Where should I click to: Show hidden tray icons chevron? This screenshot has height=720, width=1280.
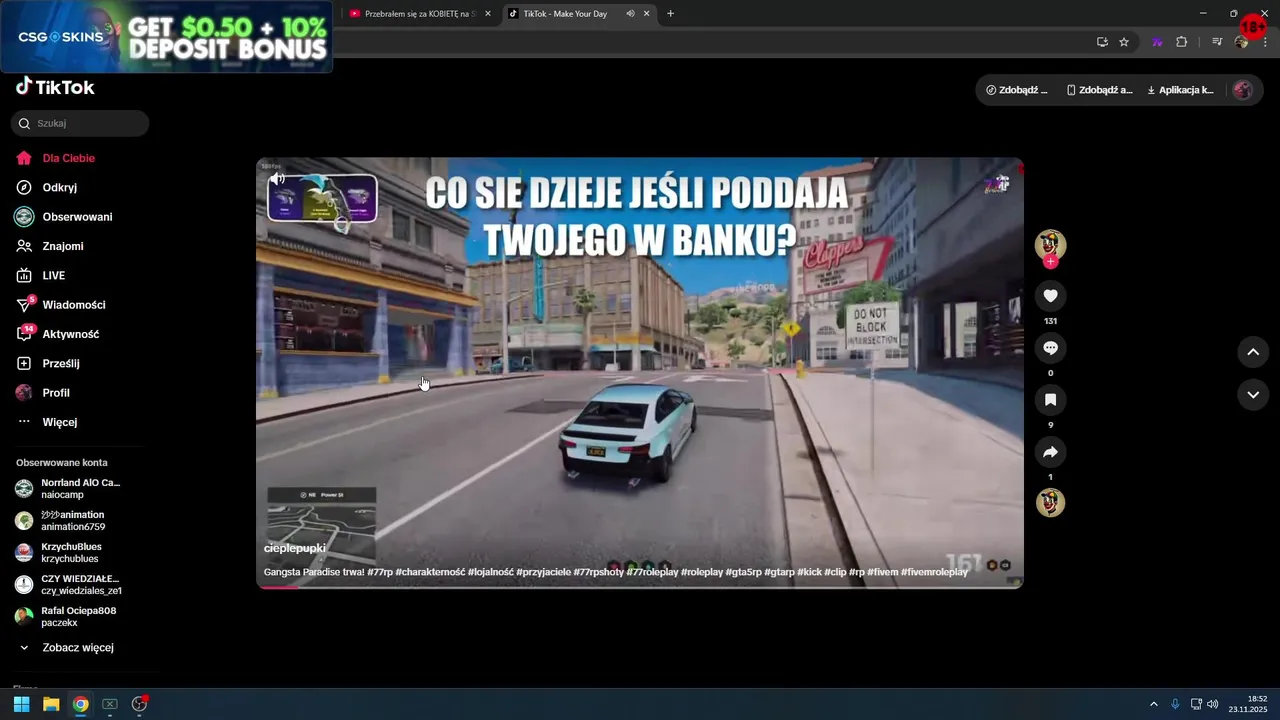pyautogui.click(x=1153, y=704)
